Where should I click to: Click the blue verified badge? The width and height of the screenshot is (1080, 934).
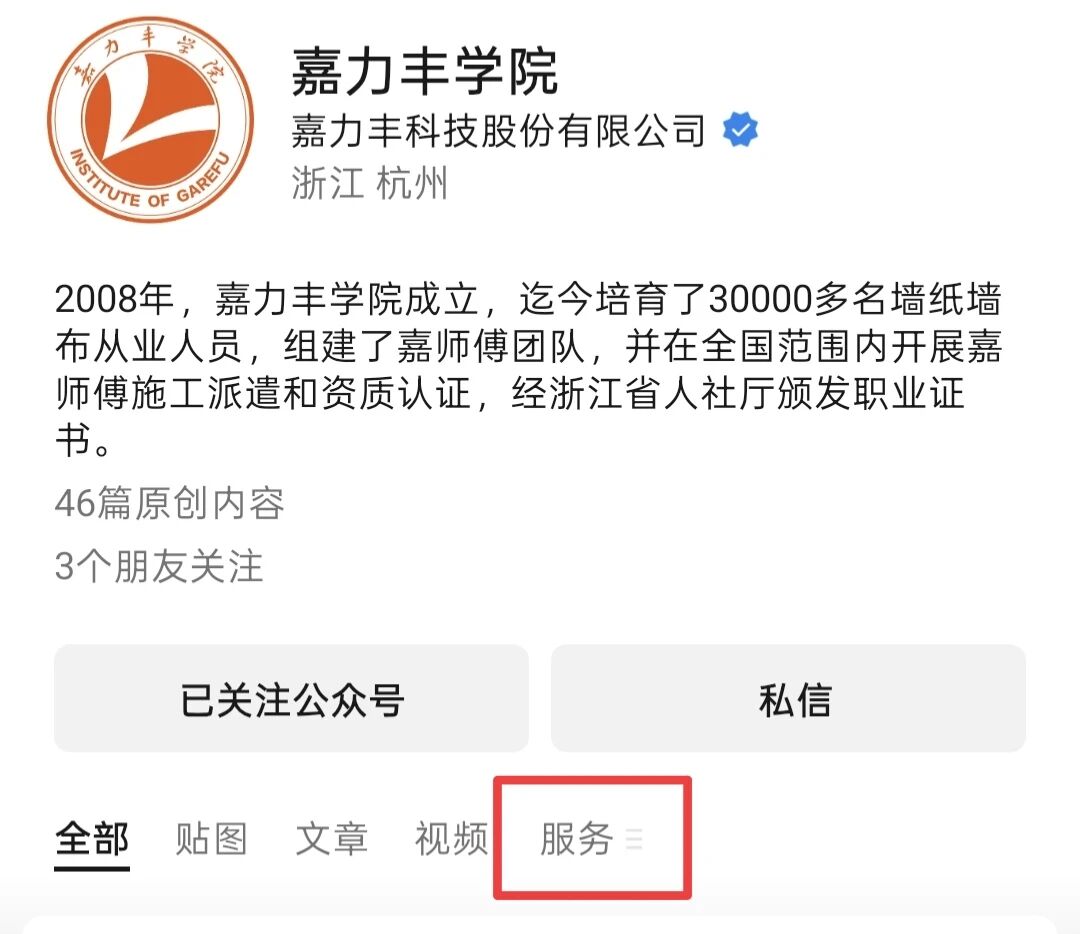pos(740,129)
